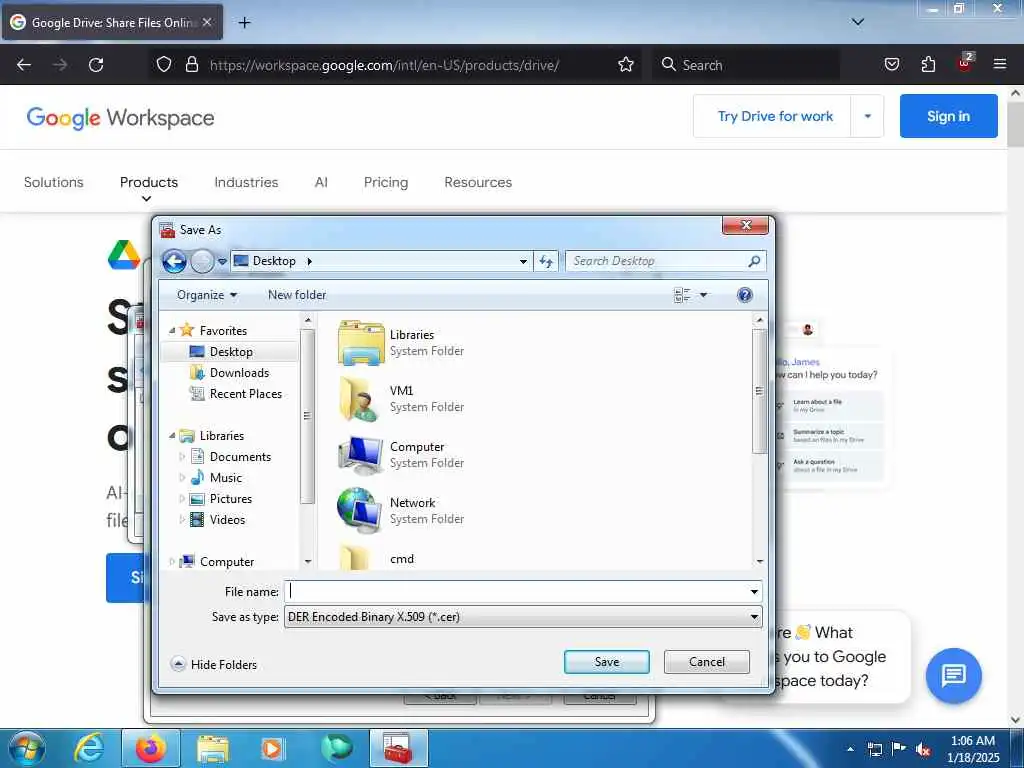Select Music in navigation tree

click(225, 478)
